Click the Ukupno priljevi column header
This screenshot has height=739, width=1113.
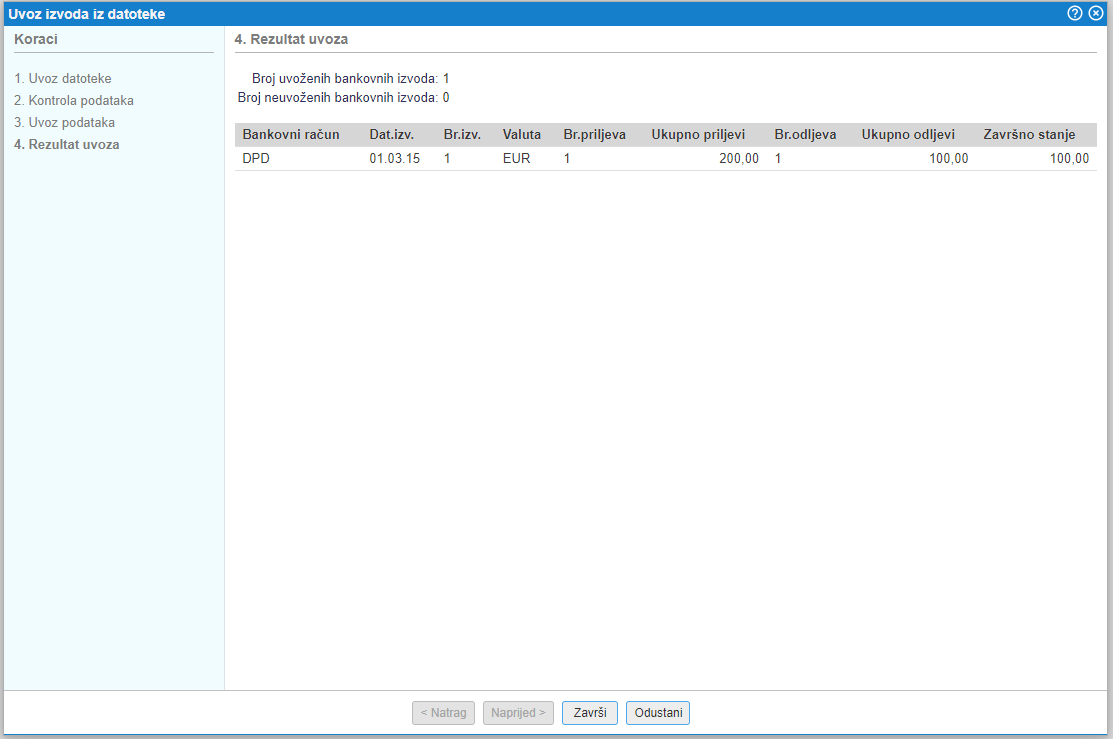pyautogui.click(x=698, y=134)
